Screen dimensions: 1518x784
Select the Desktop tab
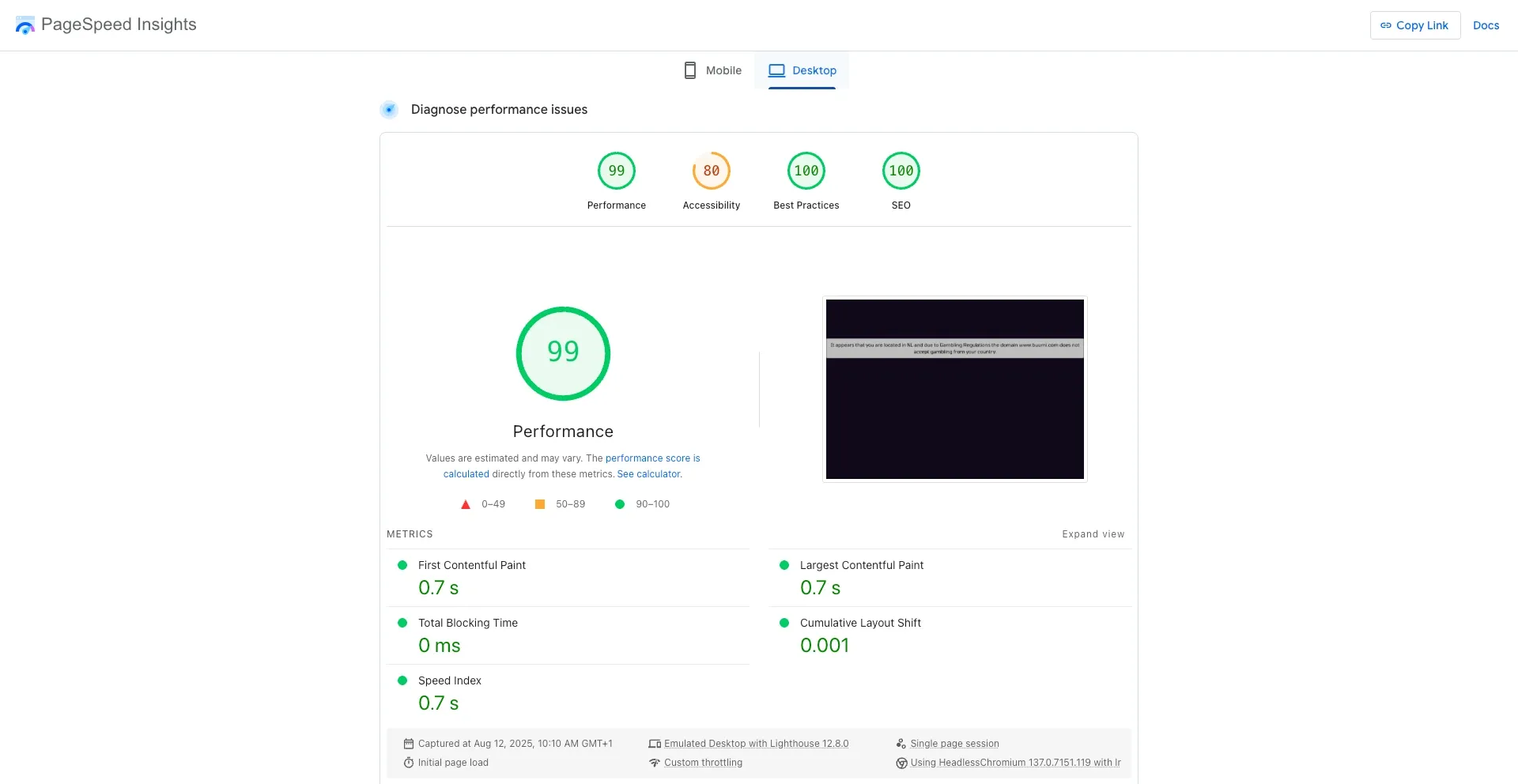[802, 70]
